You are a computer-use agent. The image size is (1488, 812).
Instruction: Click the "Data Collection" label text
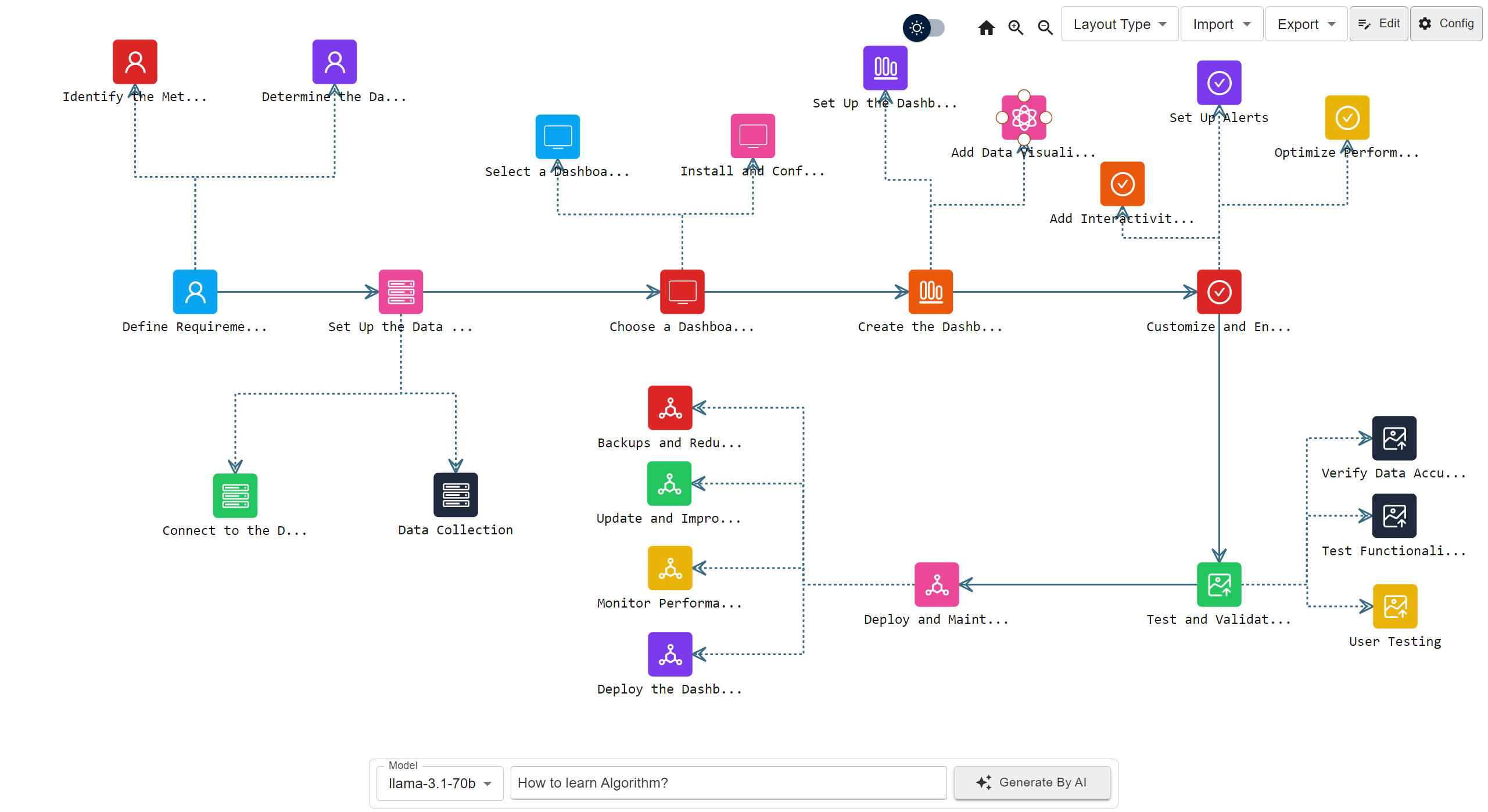click(x=456, y=530)
